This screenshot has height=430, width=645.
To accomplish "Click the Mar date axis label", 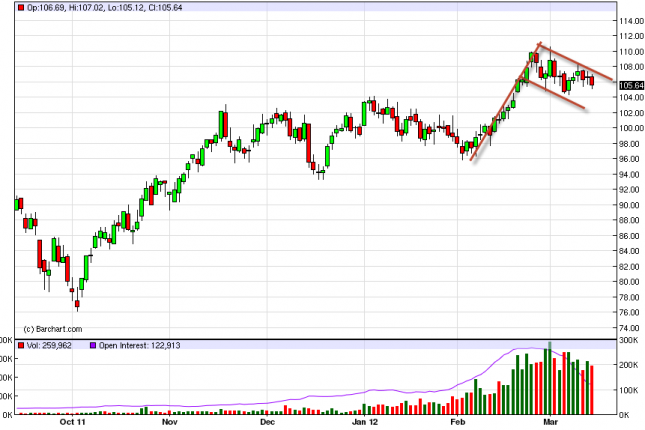I will pyautogui.click(x=550, y=422).
